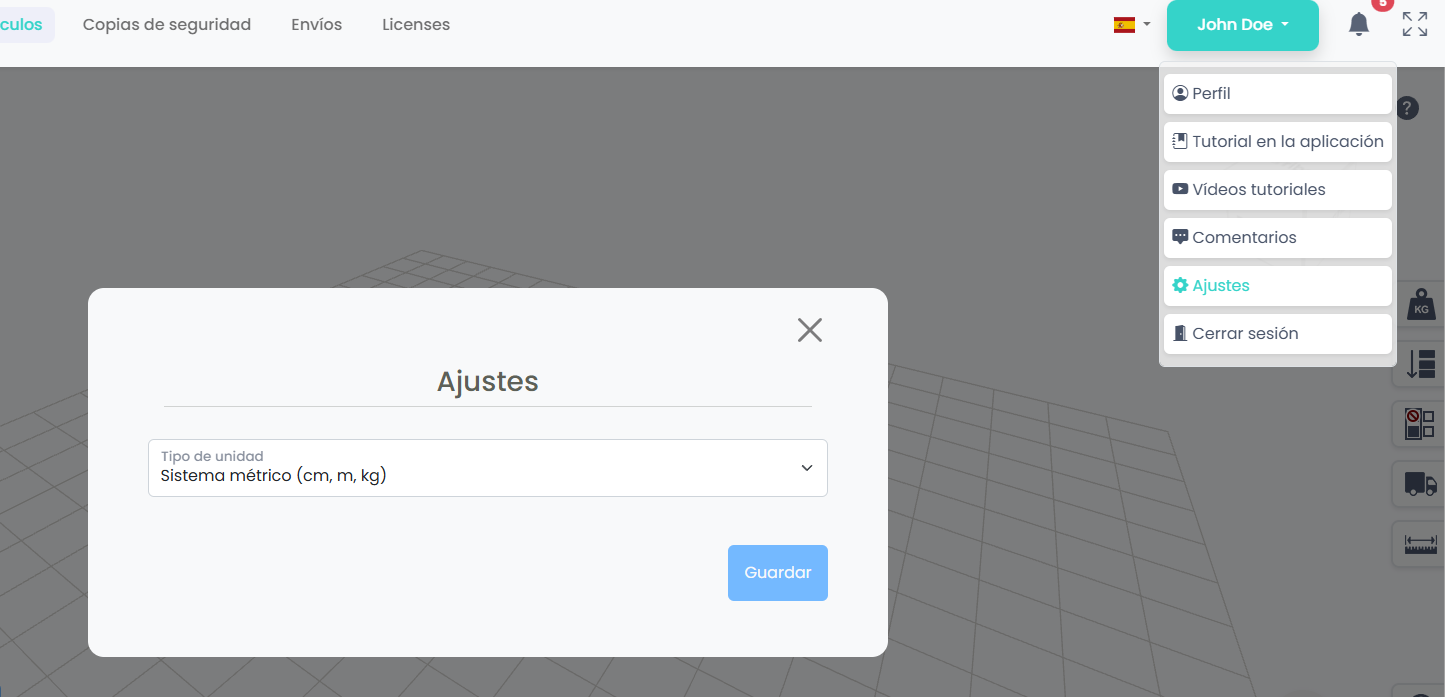
Task: Select Perfil from the user menu
Action: coord(1277,94)
